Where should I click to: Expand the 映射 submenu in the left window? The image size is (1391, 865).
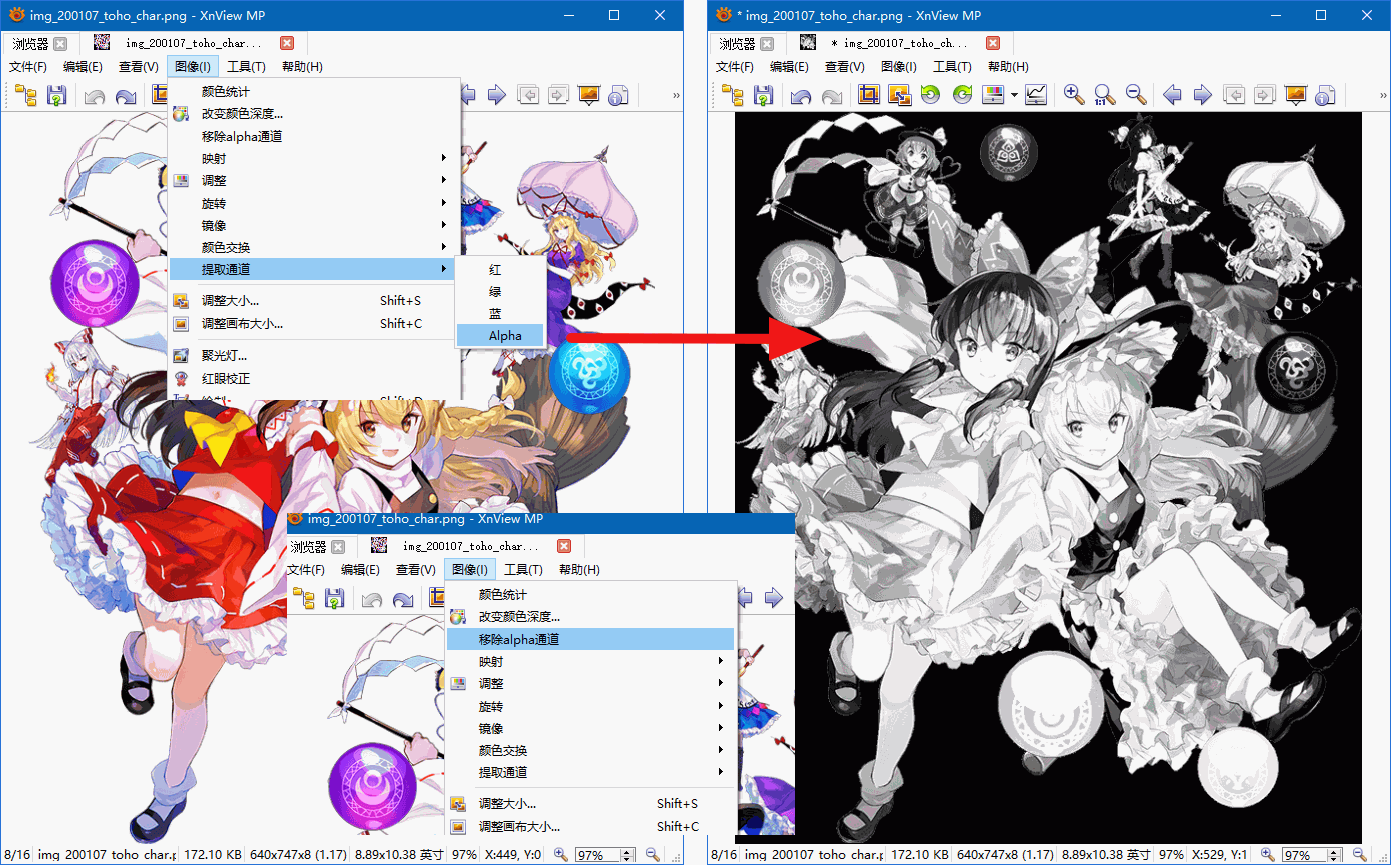314,158
